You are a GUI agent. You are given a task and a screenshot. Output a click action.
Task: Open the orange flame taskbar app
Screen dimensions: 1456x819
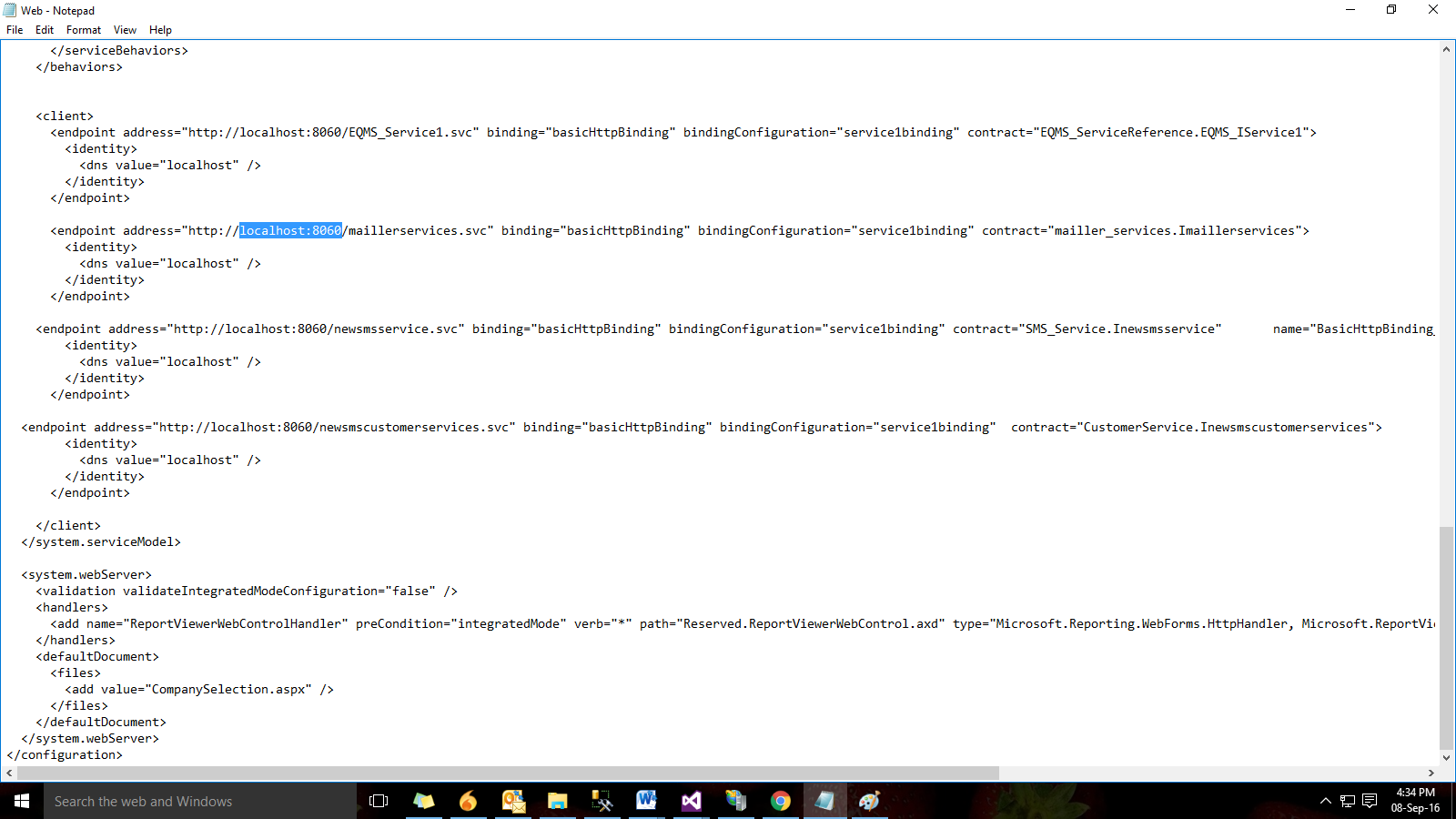click(469, 801)
